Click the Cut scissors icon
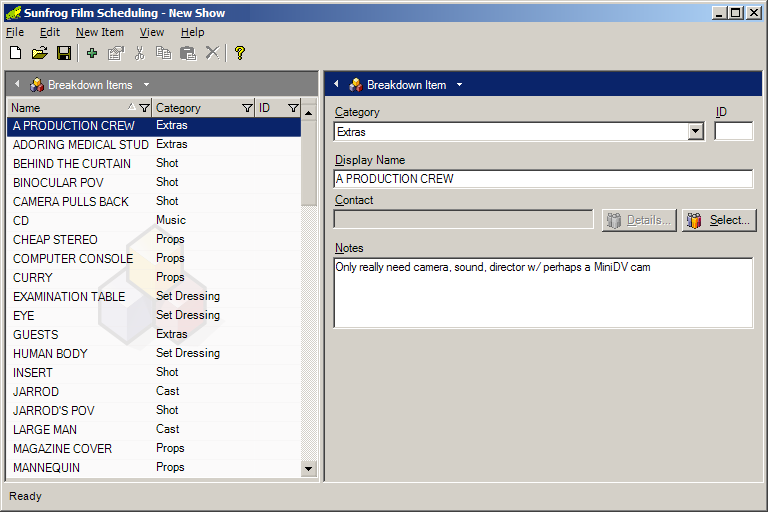This screenshot has width=768, height=512. [140, 53]
